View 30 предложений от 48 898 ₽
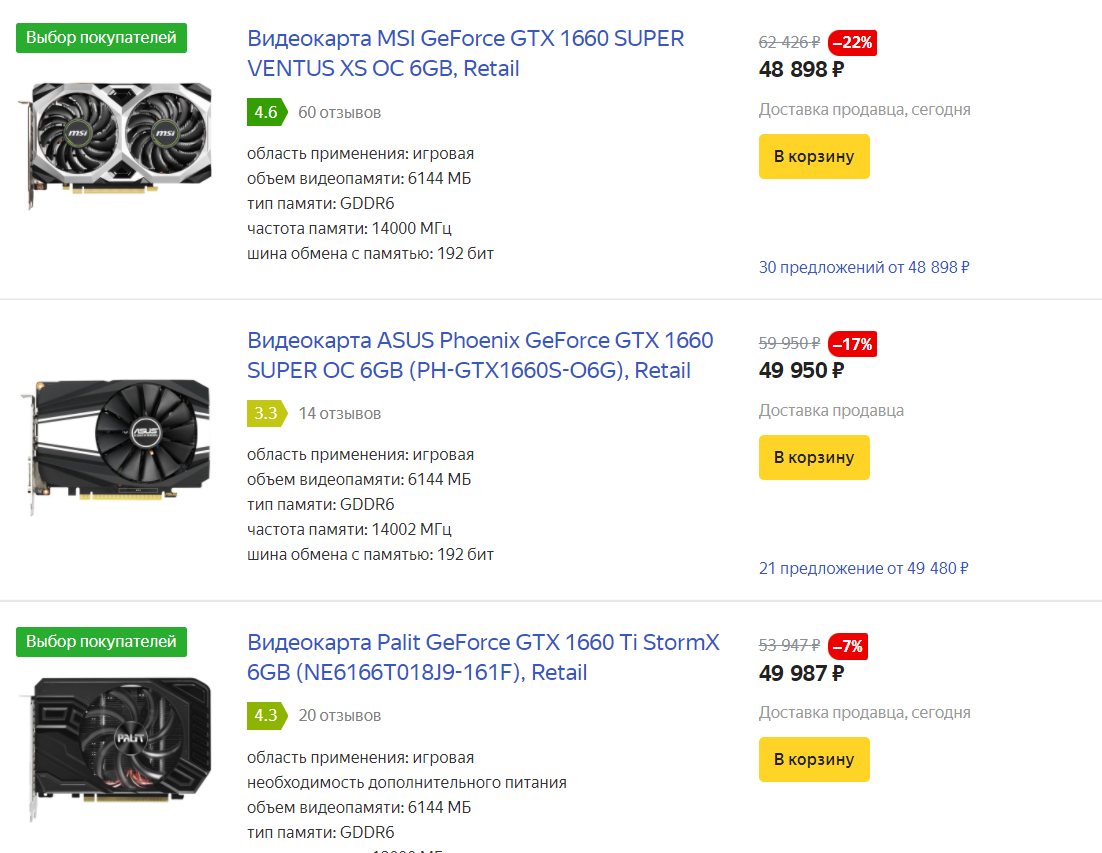This screenshot has height=853, width=1102. pyautogui.click(x=864, y=267)
